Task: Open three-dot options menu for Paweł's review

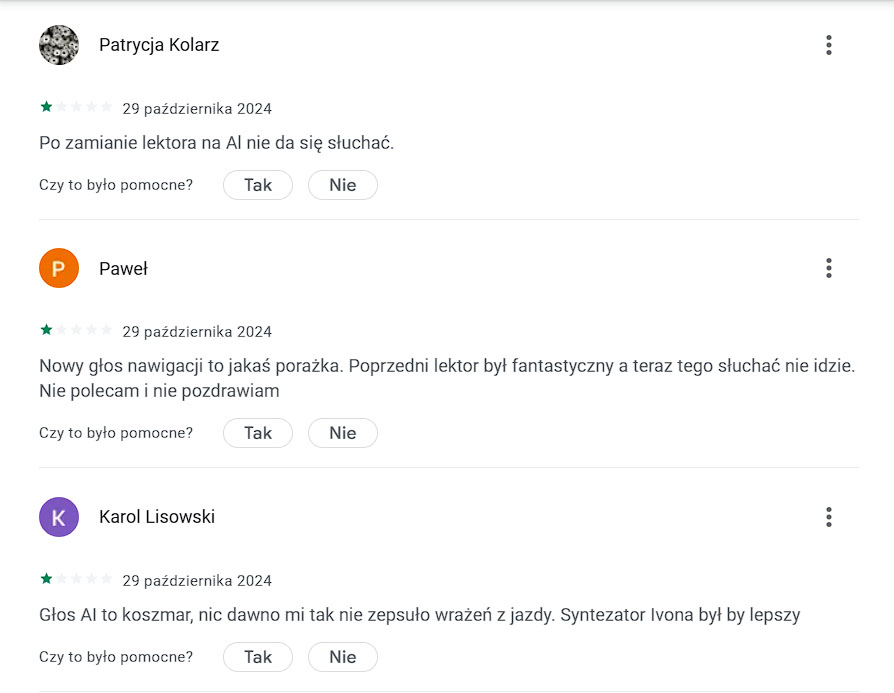Action: (828, 268)
